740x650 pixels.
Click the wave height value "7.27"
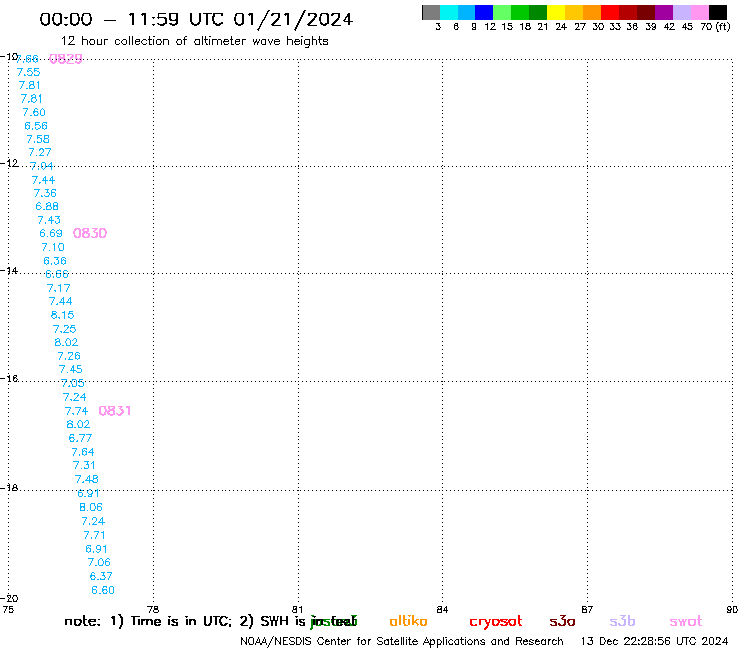coord(40,152)
